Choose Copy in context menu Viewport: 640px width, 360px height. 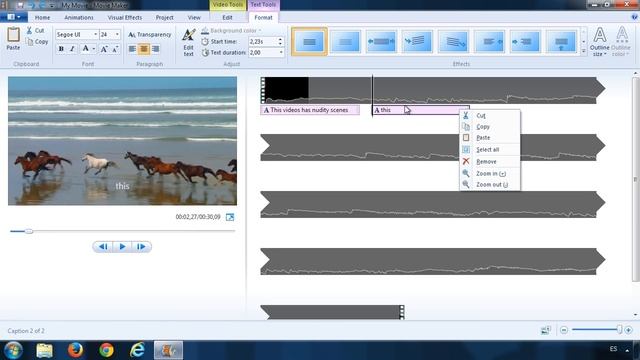[x=490, y=127]
